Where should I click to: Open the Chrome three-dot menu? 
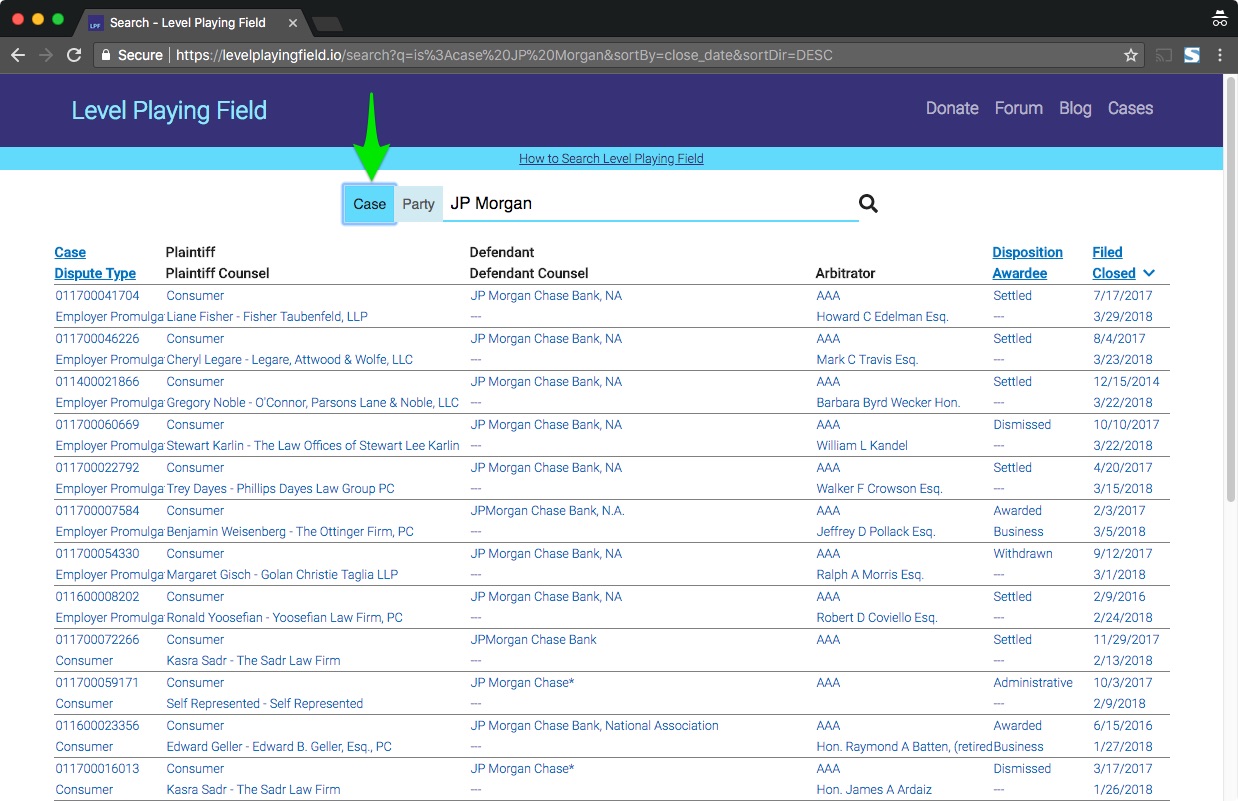1220,55
